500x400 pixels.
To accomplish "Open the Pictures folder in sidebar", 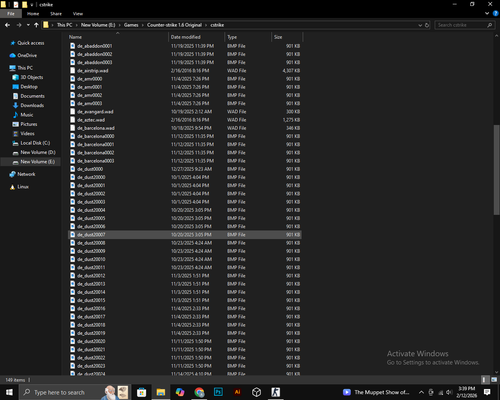I will [x=29, y=124].
